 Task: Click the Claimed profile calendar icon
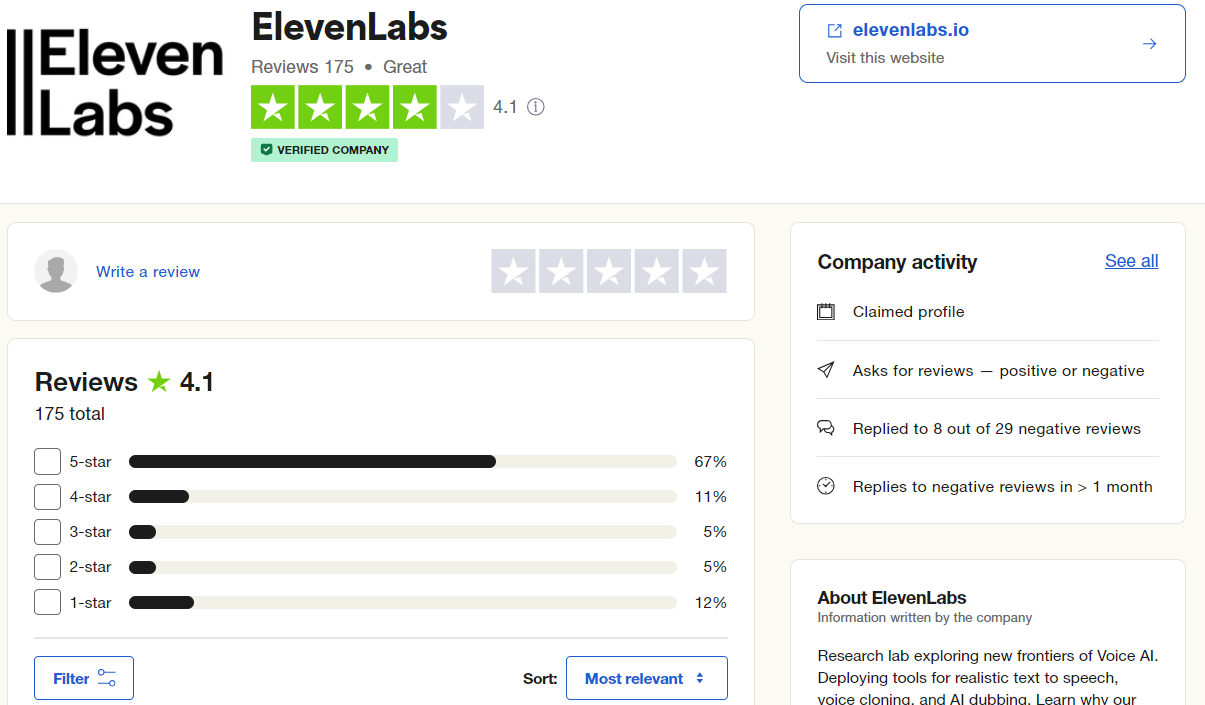(x=826, y=312)
